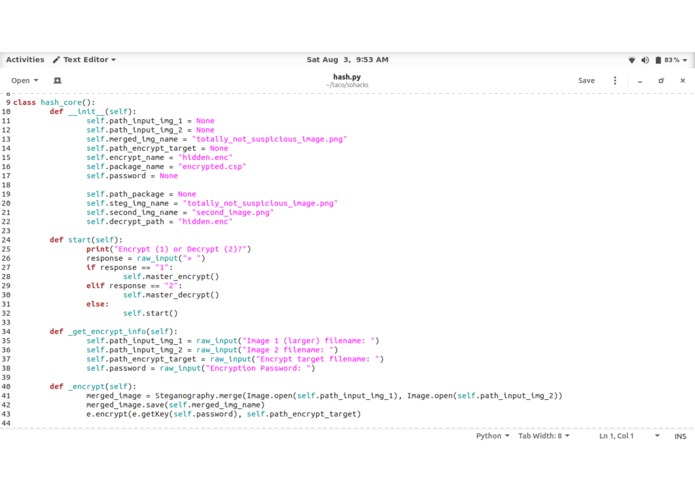This screenshot has width=695, height=494.
Task: Click the 'Image 1 (larger) filename:' string
Action: [308, 341]
